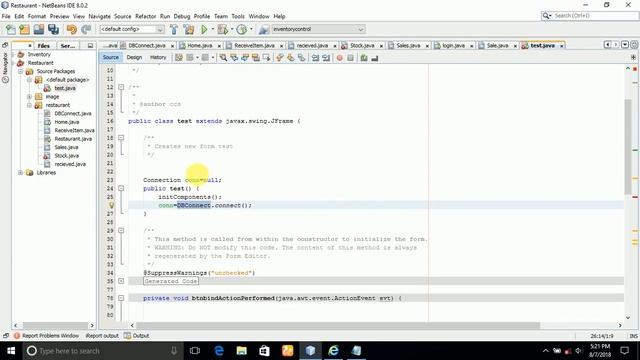Viewport: 640px width, 360px height.
Task: Click the Build Project hammer icon
Action: tap(174, 29)
